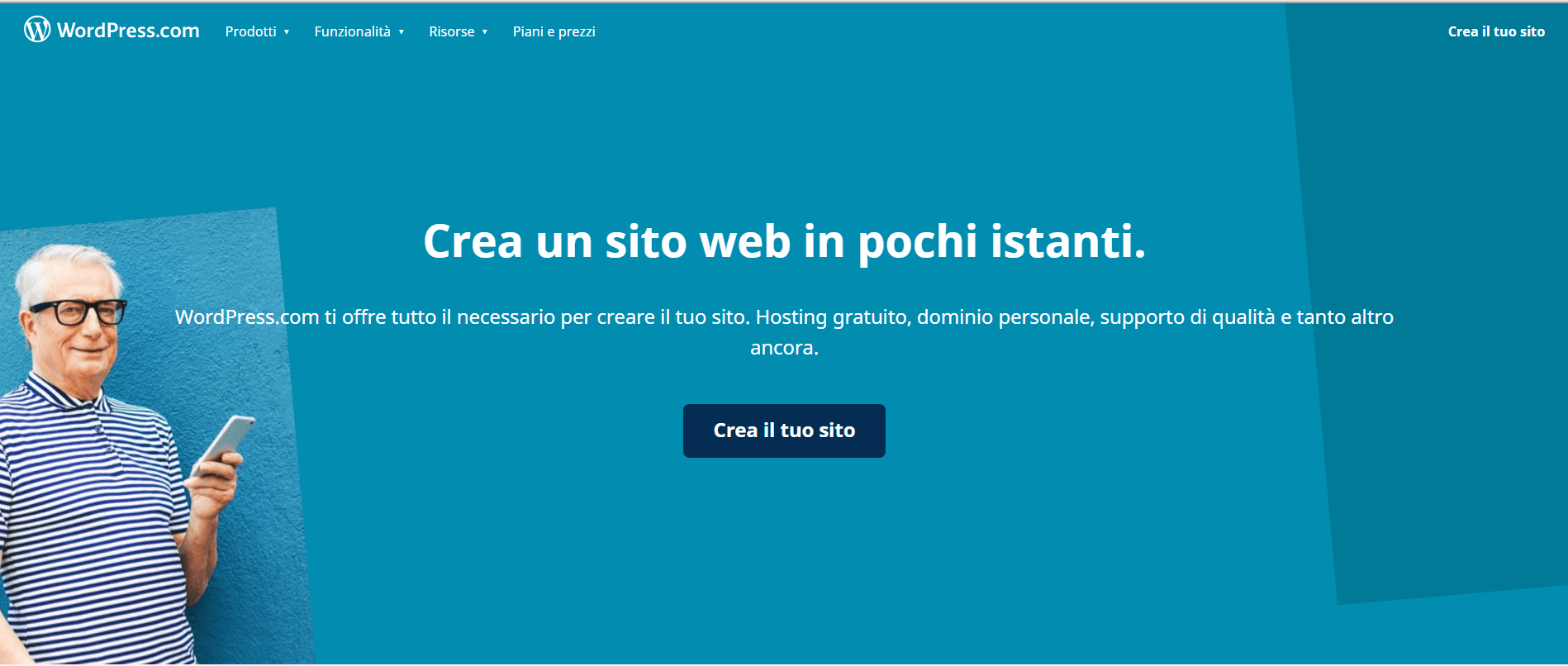Expand the Risorse dropdown arrow

485,32
